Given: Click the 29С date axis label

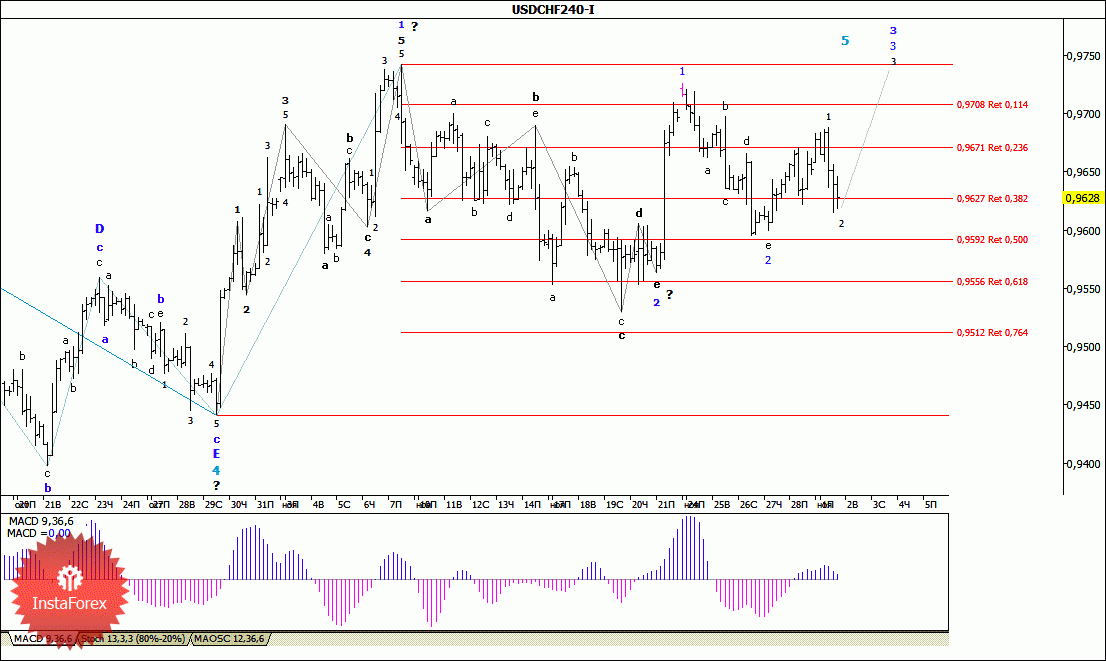Looking at the screenshot, I should pyautogui.click(x=213, y=504).
